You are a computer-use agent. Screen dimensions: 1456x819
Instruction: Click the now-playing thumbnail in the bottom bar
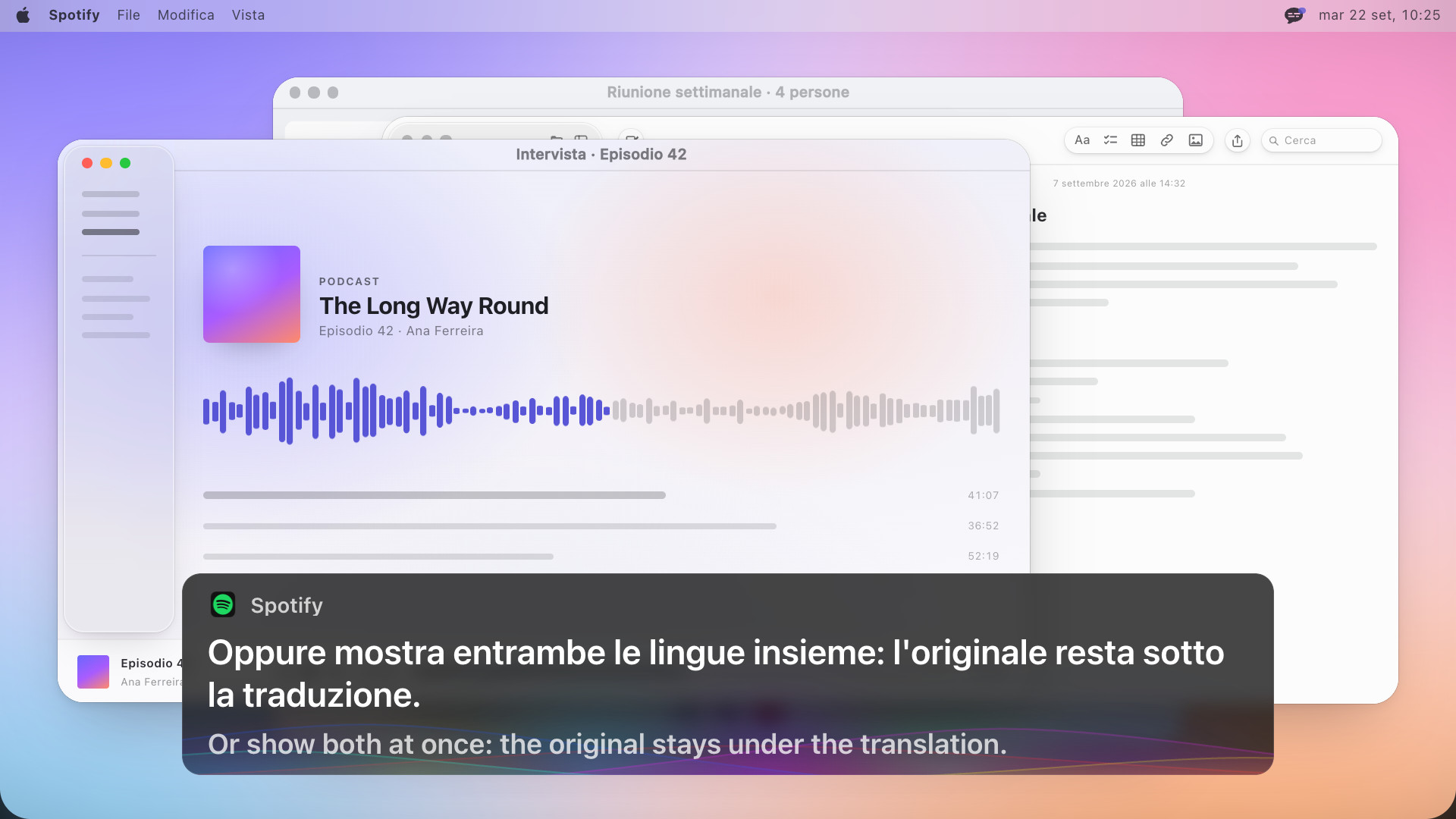tap(93, 672)
